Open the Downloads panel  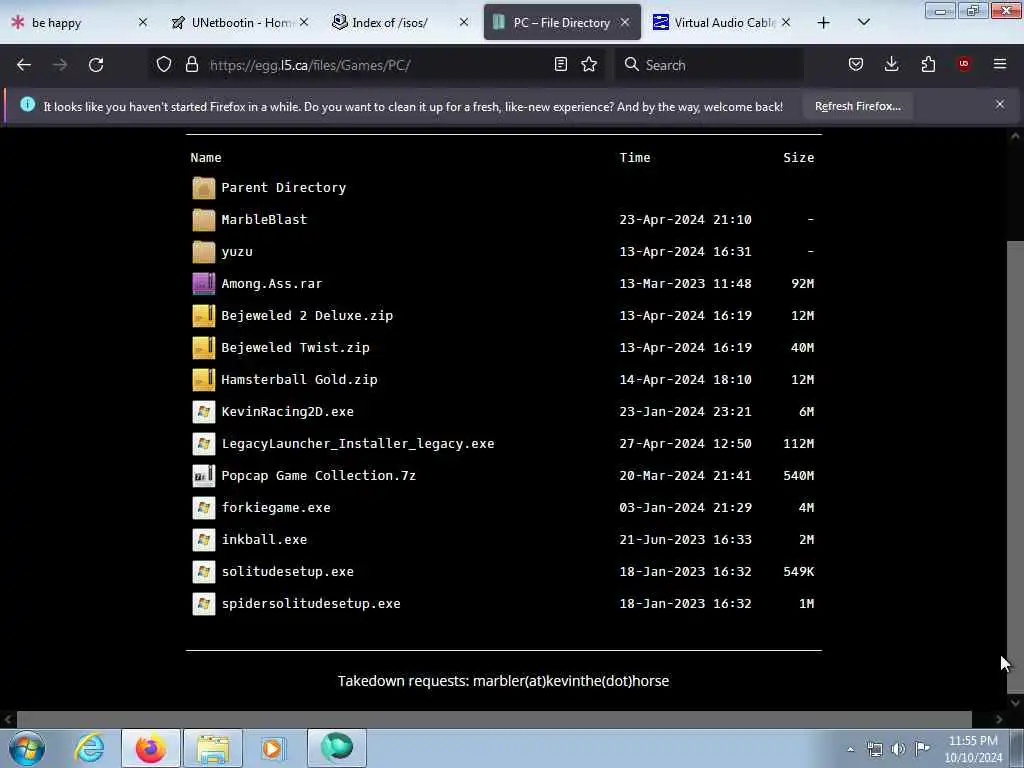(x=891, y=64)
